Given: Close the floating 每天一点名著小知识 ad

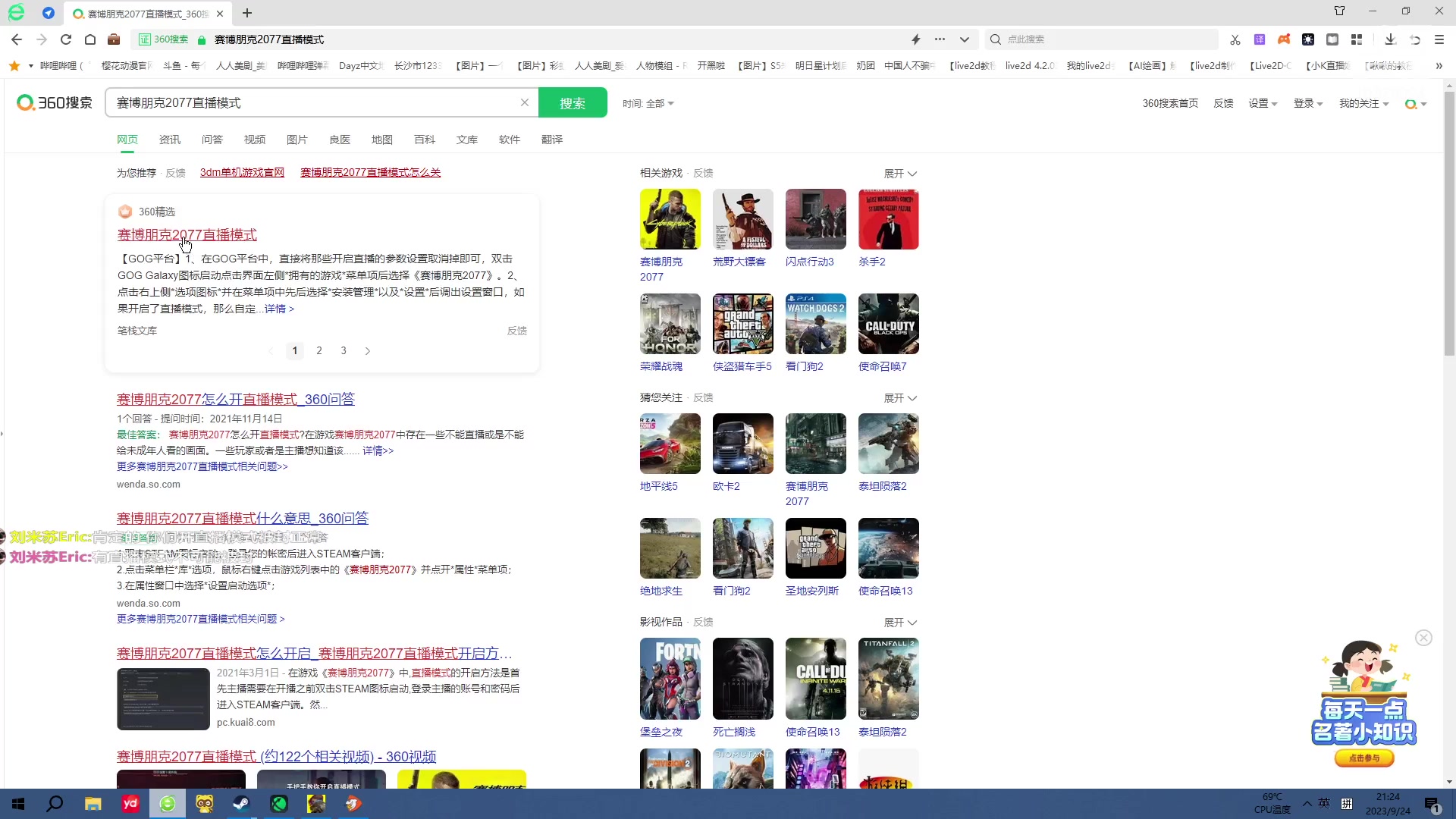Looking at the screenshot, I should pyautogui.click(x=1423, y=638).
